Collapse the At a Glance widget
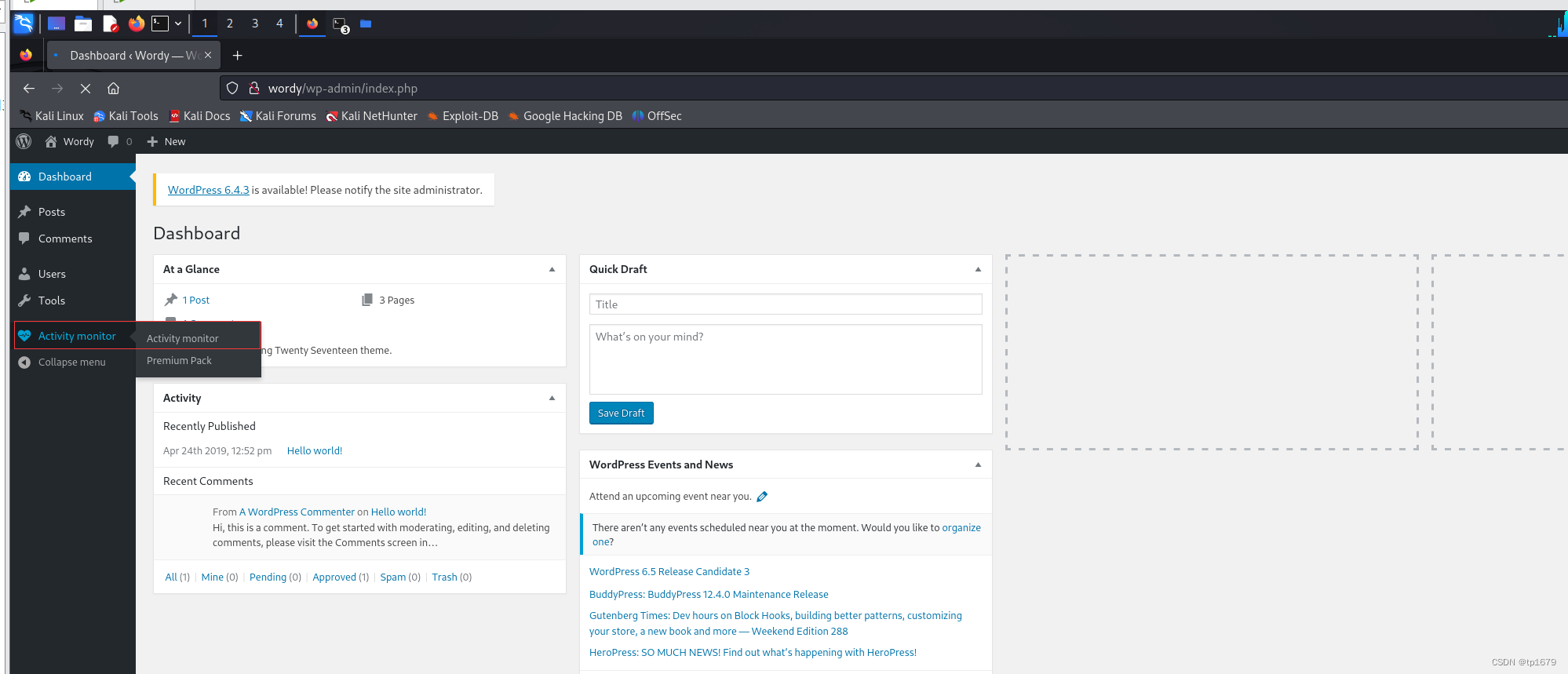The height and width of the screenshot is (674, 1568). click(x=552, y=269)
